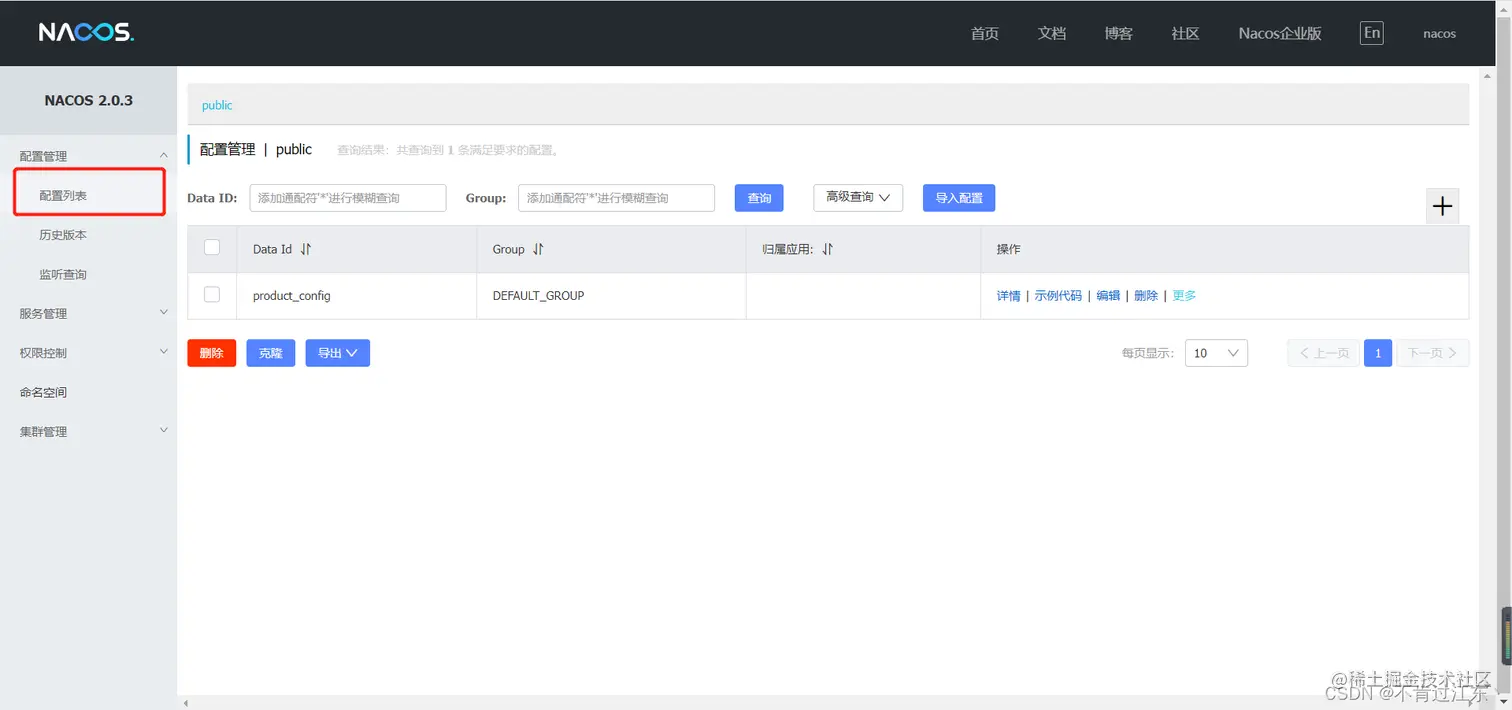The height and width of the screenshot is (710, 1512).
Task: Click the 导入配置 import button
Action: point(957,197)
